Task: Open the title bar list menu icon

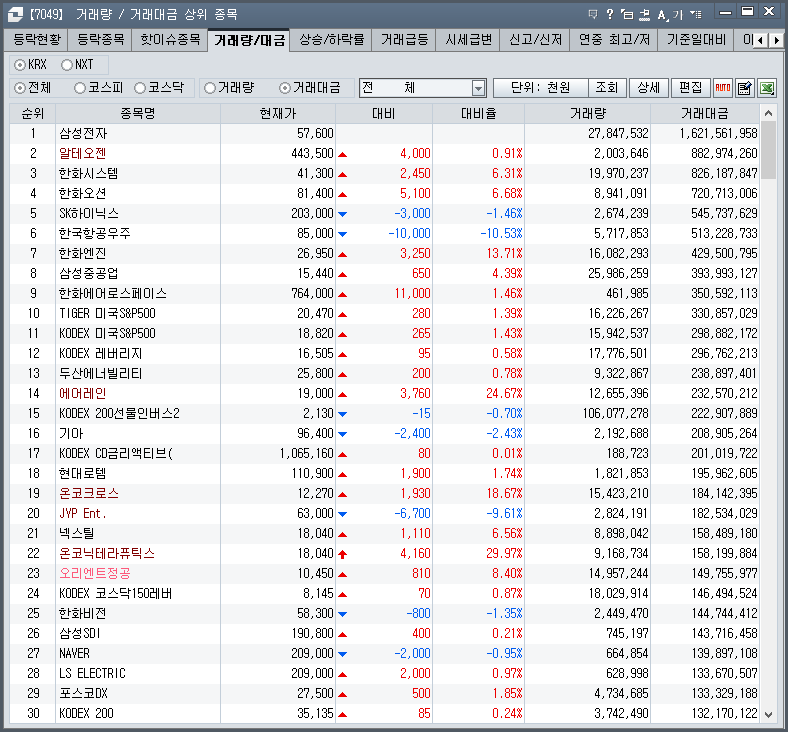Action: click(x=696, y=14)
